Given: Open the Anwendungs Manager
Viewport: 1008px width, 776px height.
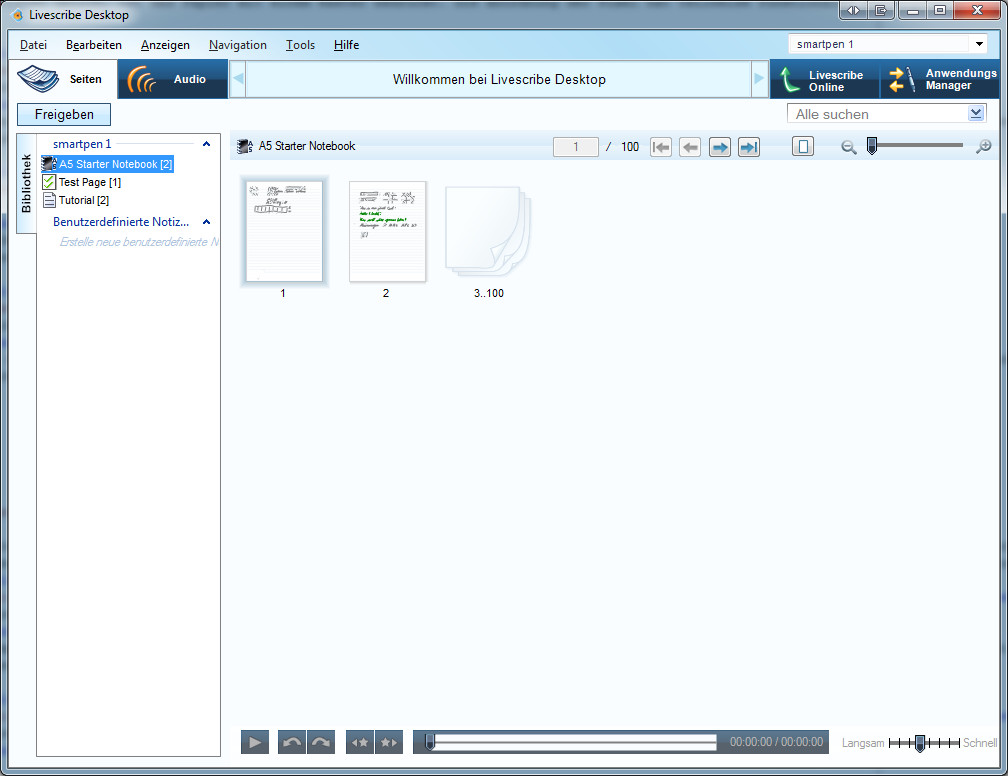Looking at the screenshot, I should [940, 80].
